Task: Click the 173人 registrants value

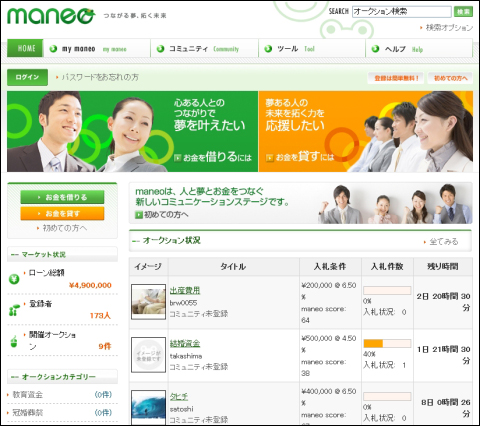Action: [100, 315]
